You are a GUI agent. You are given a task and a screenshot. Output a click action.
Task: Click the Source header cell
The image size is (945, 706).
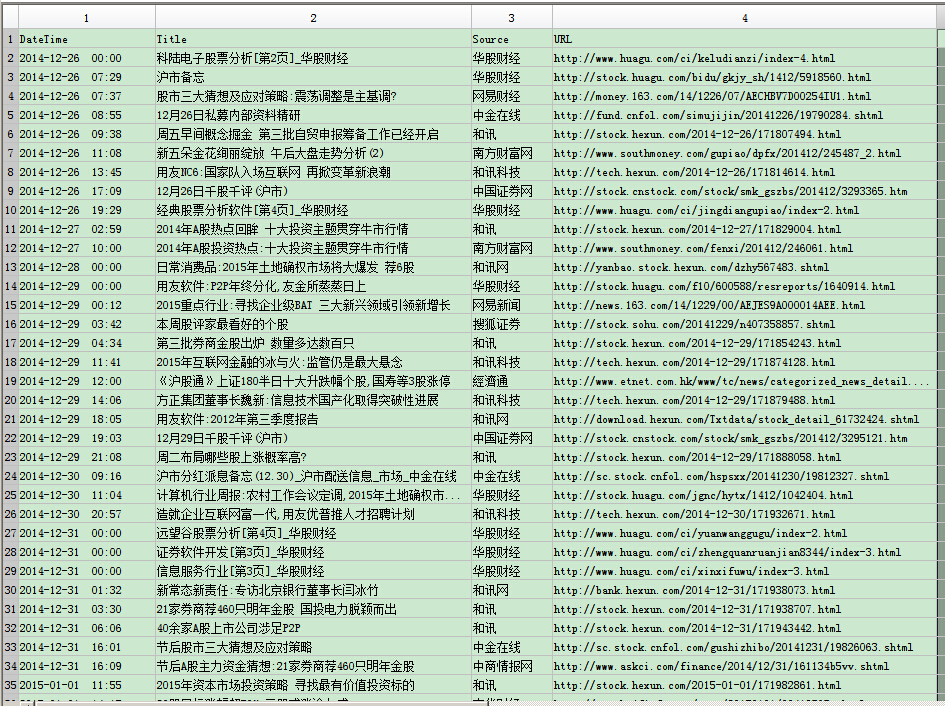click(x=512, y=39)
